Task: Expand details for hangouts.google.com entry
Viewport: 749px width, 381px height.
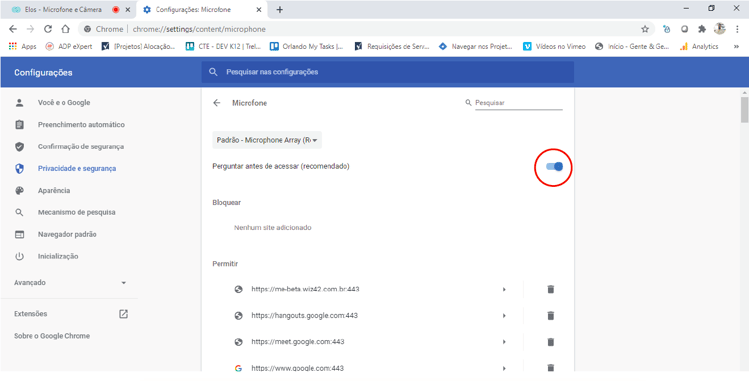Action: [x=504, y=316]
